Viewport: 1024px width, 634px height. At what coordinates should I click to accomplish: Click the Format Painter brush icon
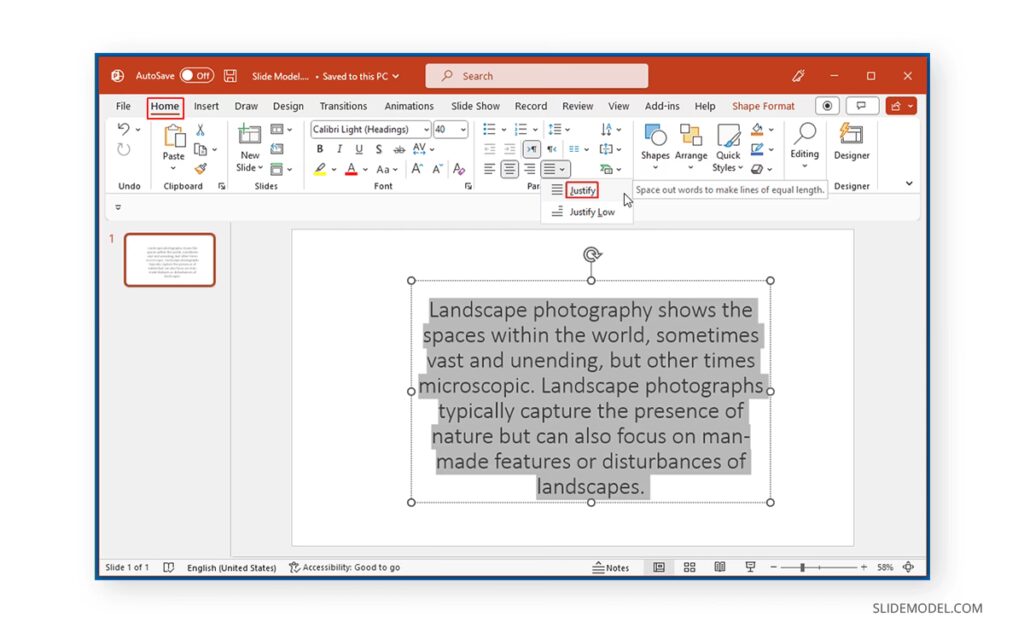[200, 169]
